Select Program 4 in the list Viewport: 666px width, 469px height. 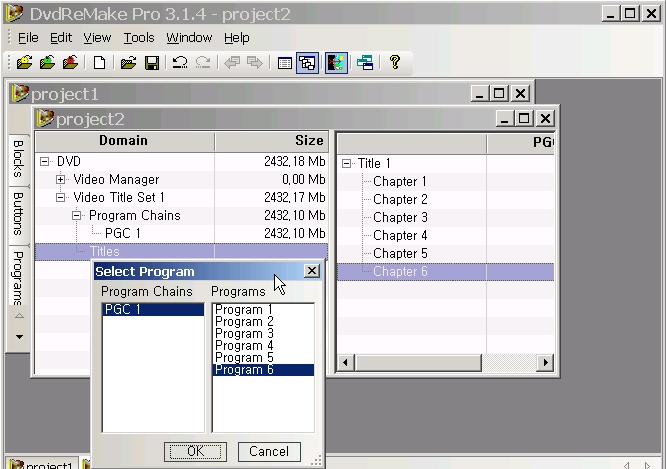(x=263, y=345)
